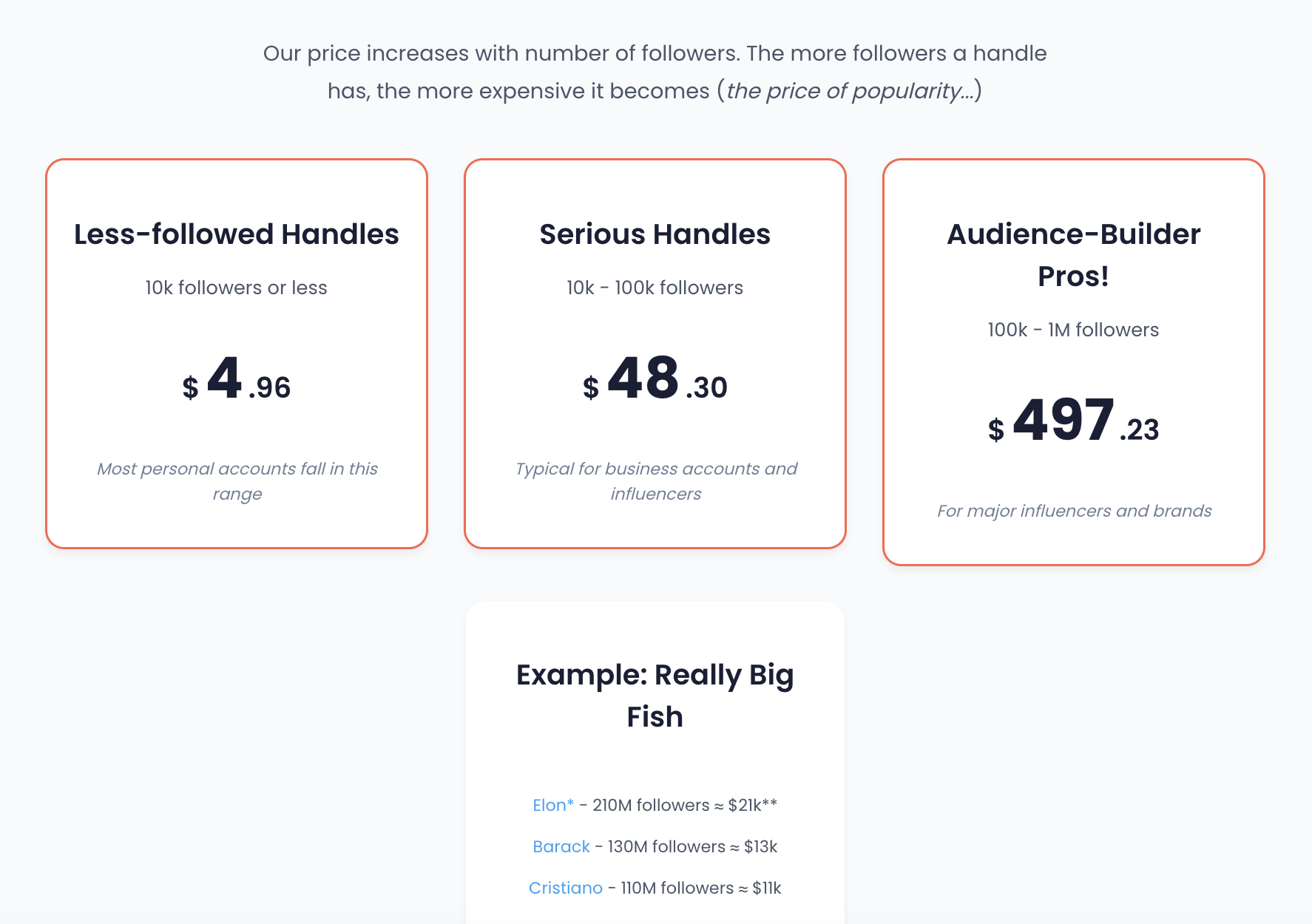
Task: Click the '100k - 1M followers' label
Action: (x=1074, y=330)
